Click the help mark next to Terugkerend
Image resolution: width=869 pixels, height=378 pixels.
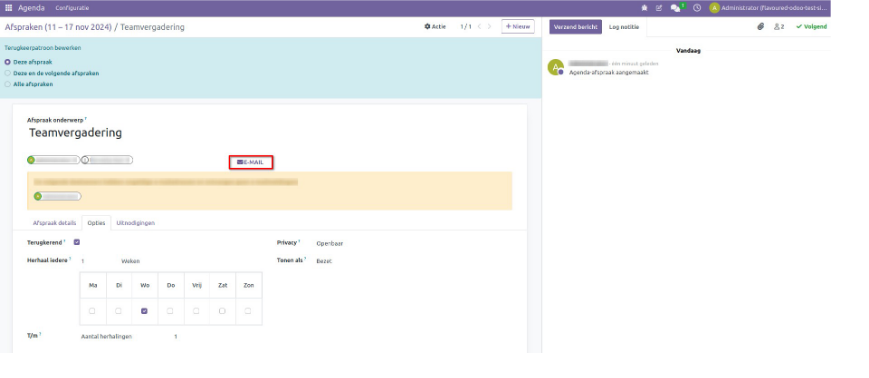tap(64, 241)
